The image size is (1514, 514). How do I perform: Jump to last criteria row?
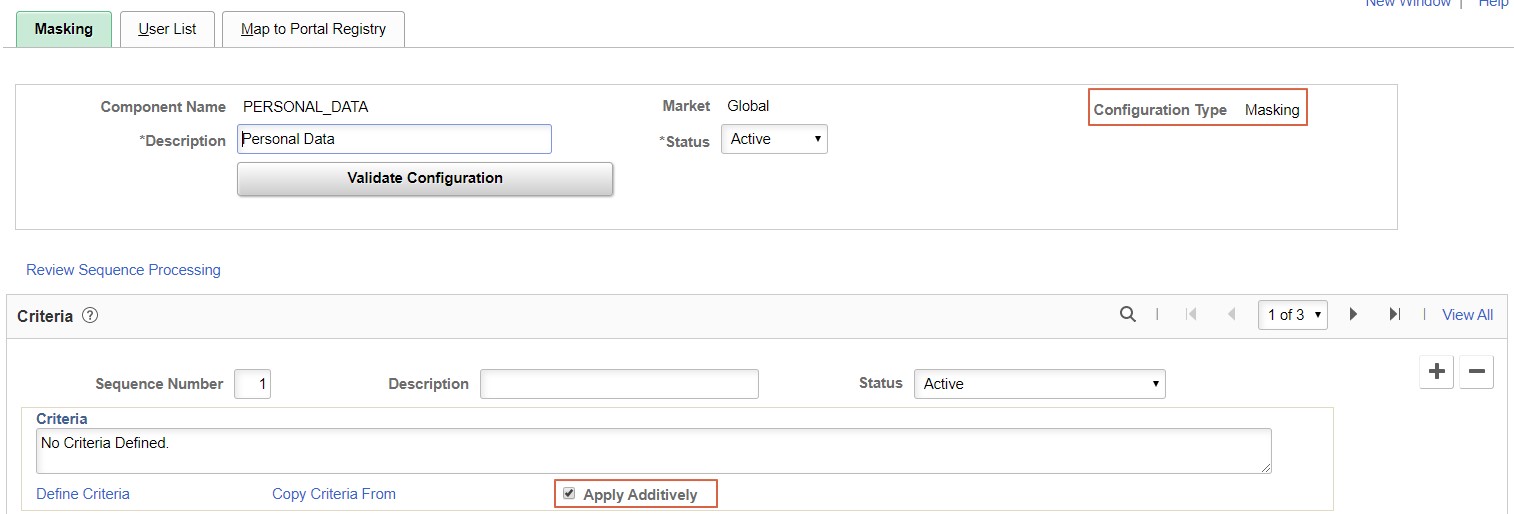tap(1394, 314)
